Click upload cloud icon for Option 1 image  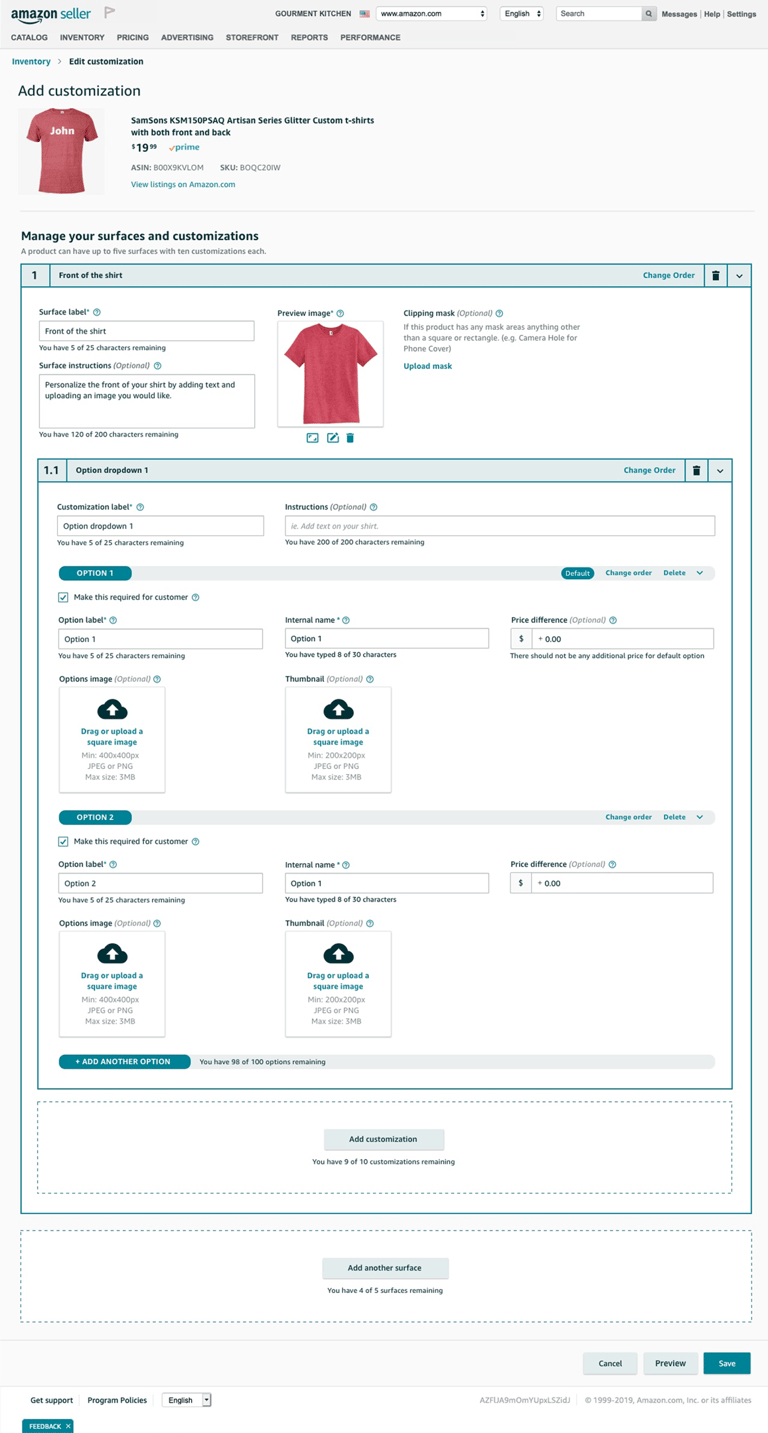click(112, 710)
